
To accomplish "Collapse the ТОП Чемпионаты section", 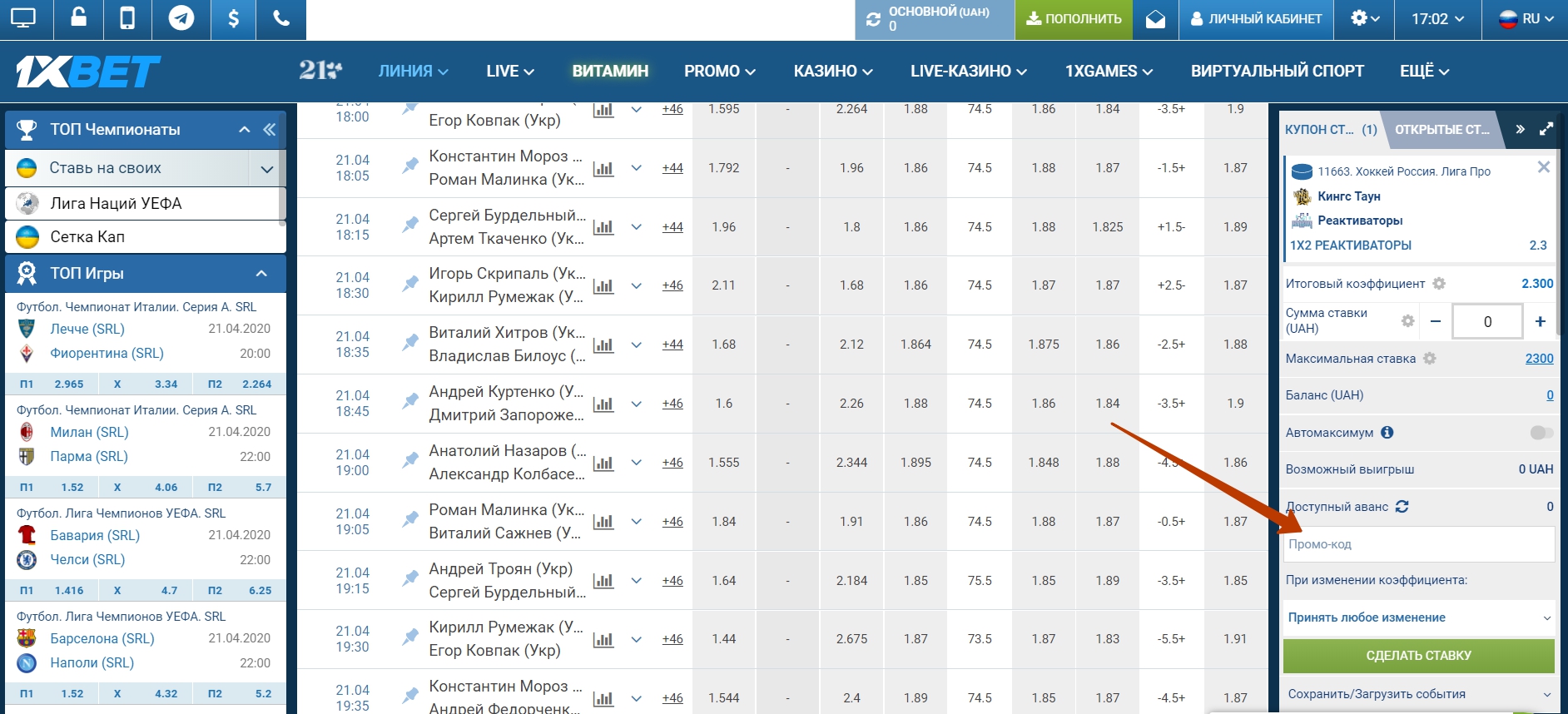I will [244, 130].
